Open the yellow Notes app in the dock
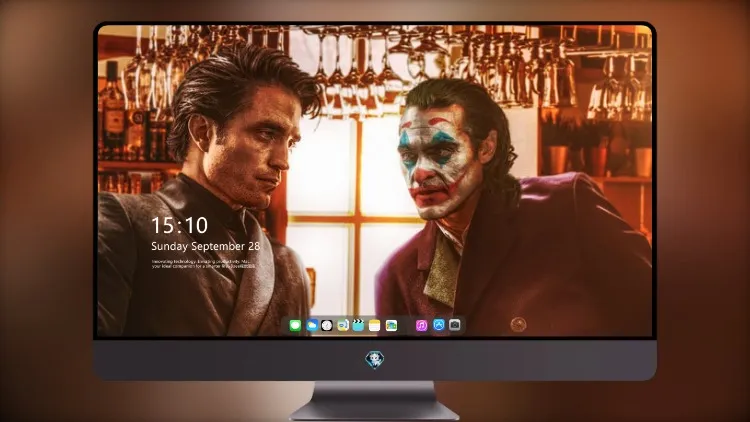Screen dimensions: 750x422 [x=375, y=325]
